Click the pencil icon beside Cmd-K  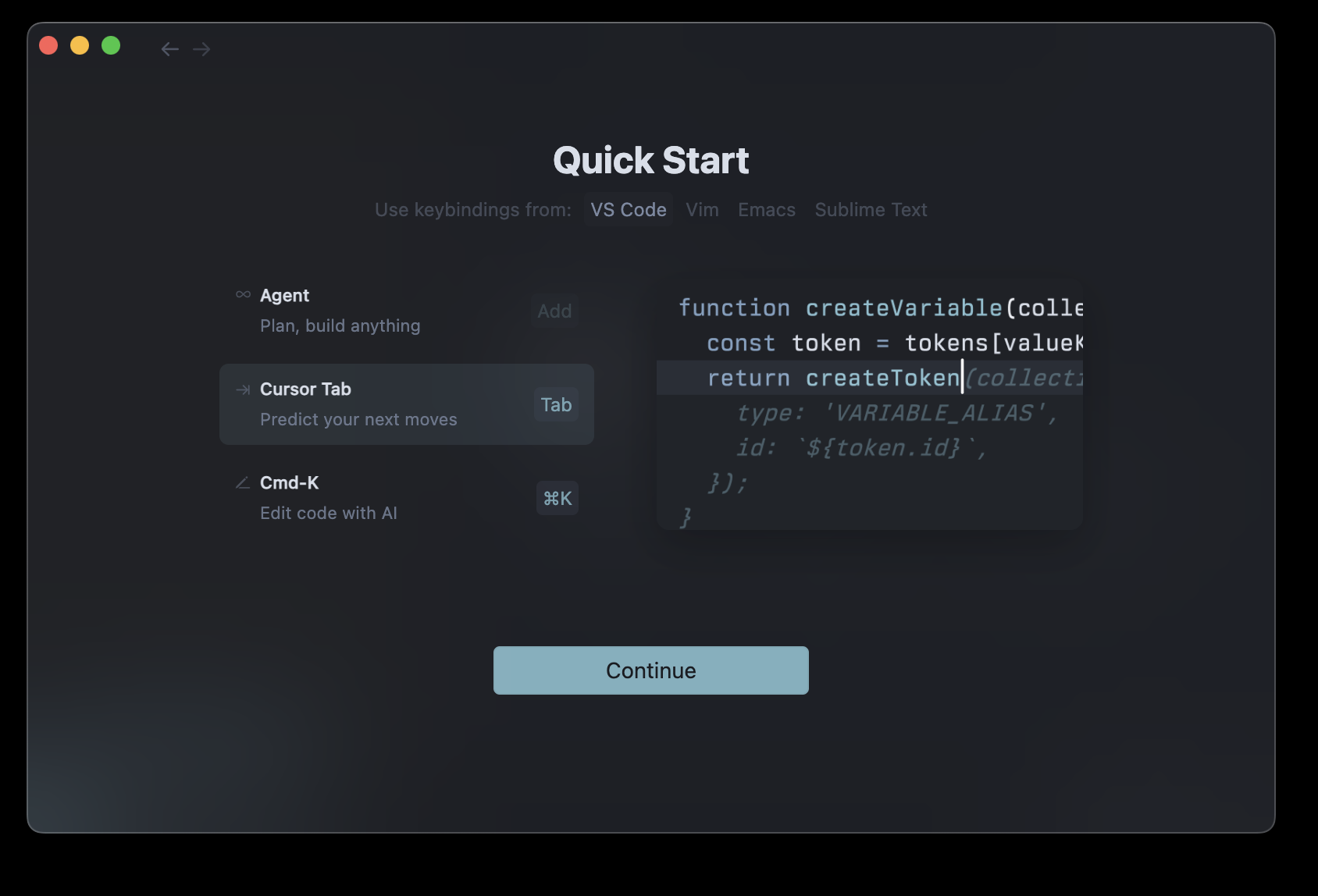[x=243, y=483]
